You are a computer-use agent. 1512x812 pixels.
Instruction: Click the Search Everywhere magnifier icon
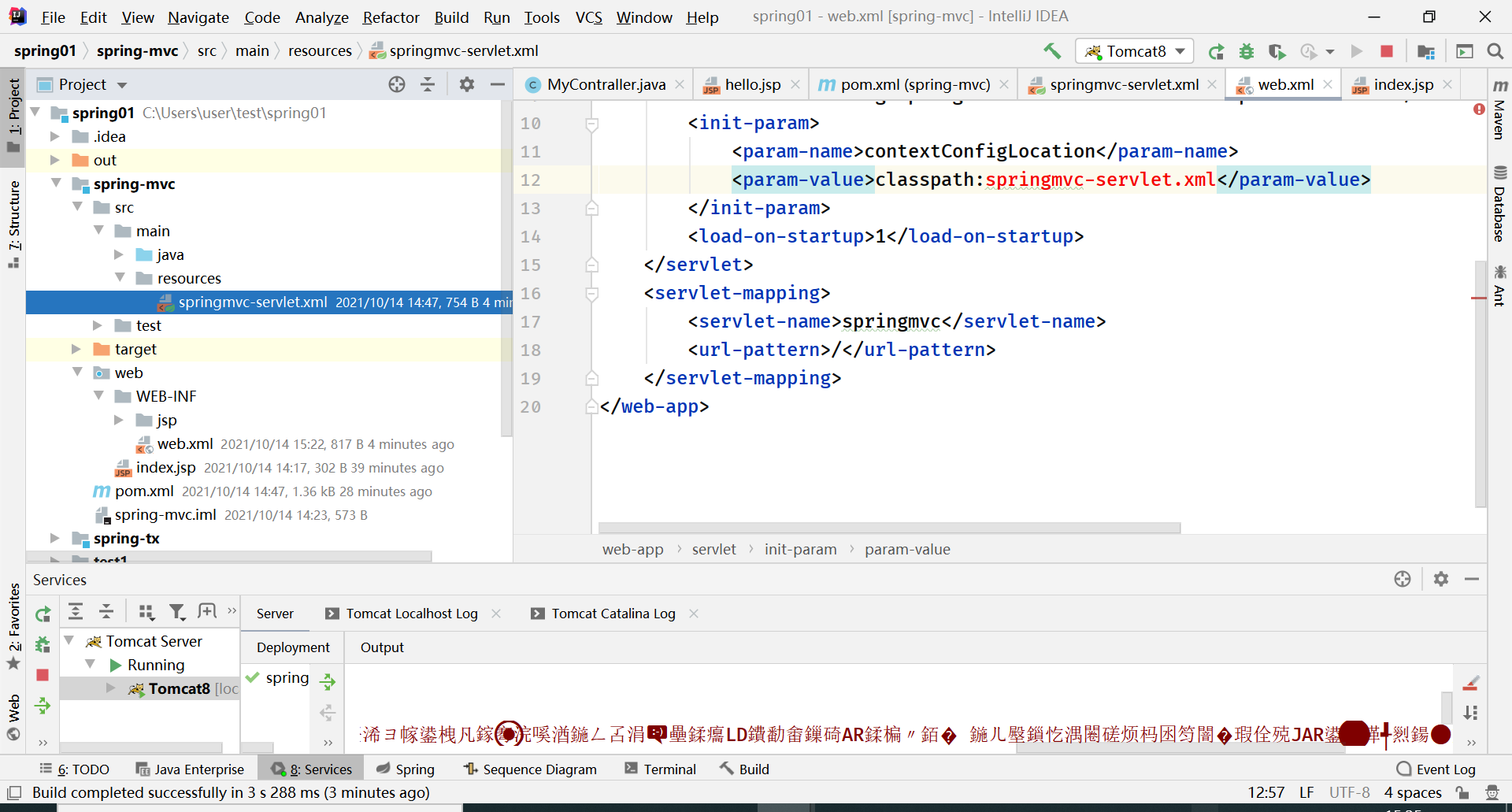click(x=1495, y=51)
